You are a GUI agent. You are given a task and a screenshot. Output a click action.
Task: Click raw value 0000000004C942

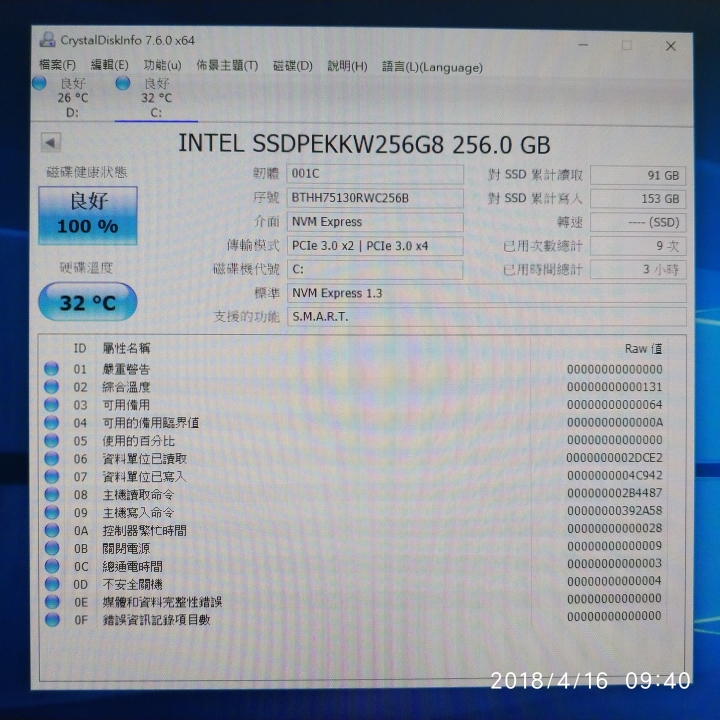[x=614, y=475]
